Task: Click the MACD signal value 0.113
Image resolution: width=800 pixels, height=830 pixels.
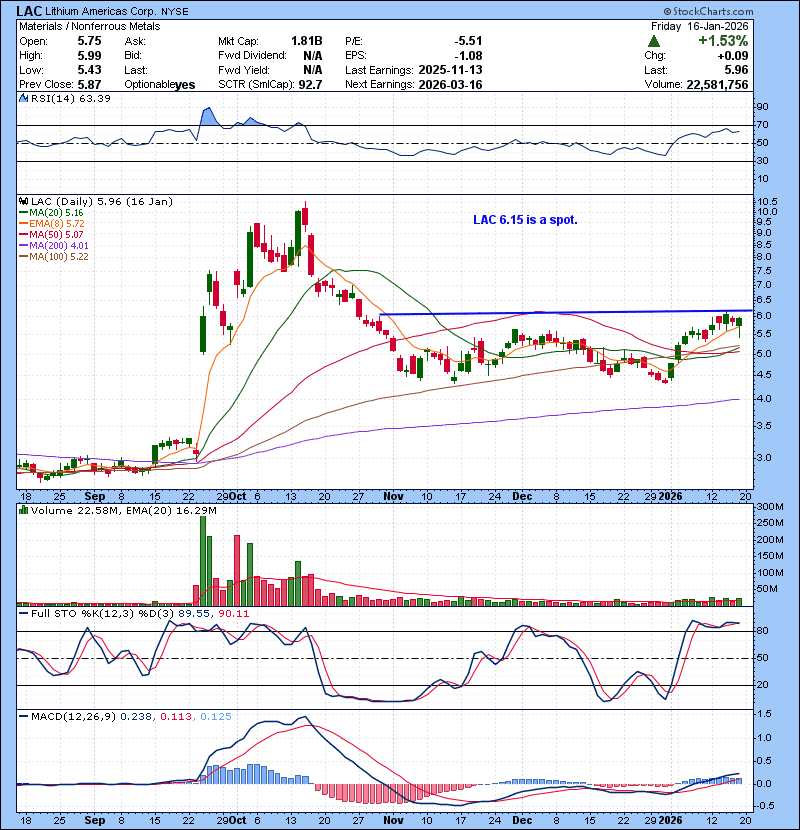Action: (x=175, y=717)
